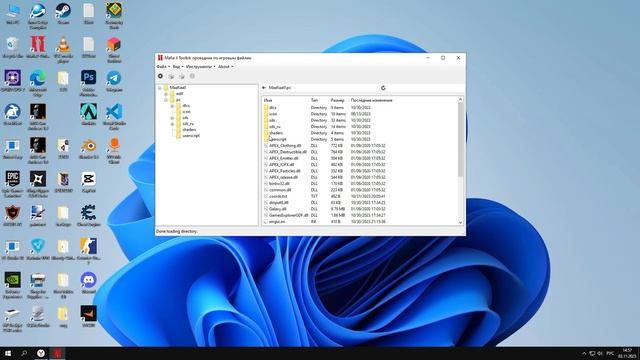Image resolution: width=640 pixels, height=360 pixels.
Task: Select the userscript folder in tree
Action: pos(191,136)
